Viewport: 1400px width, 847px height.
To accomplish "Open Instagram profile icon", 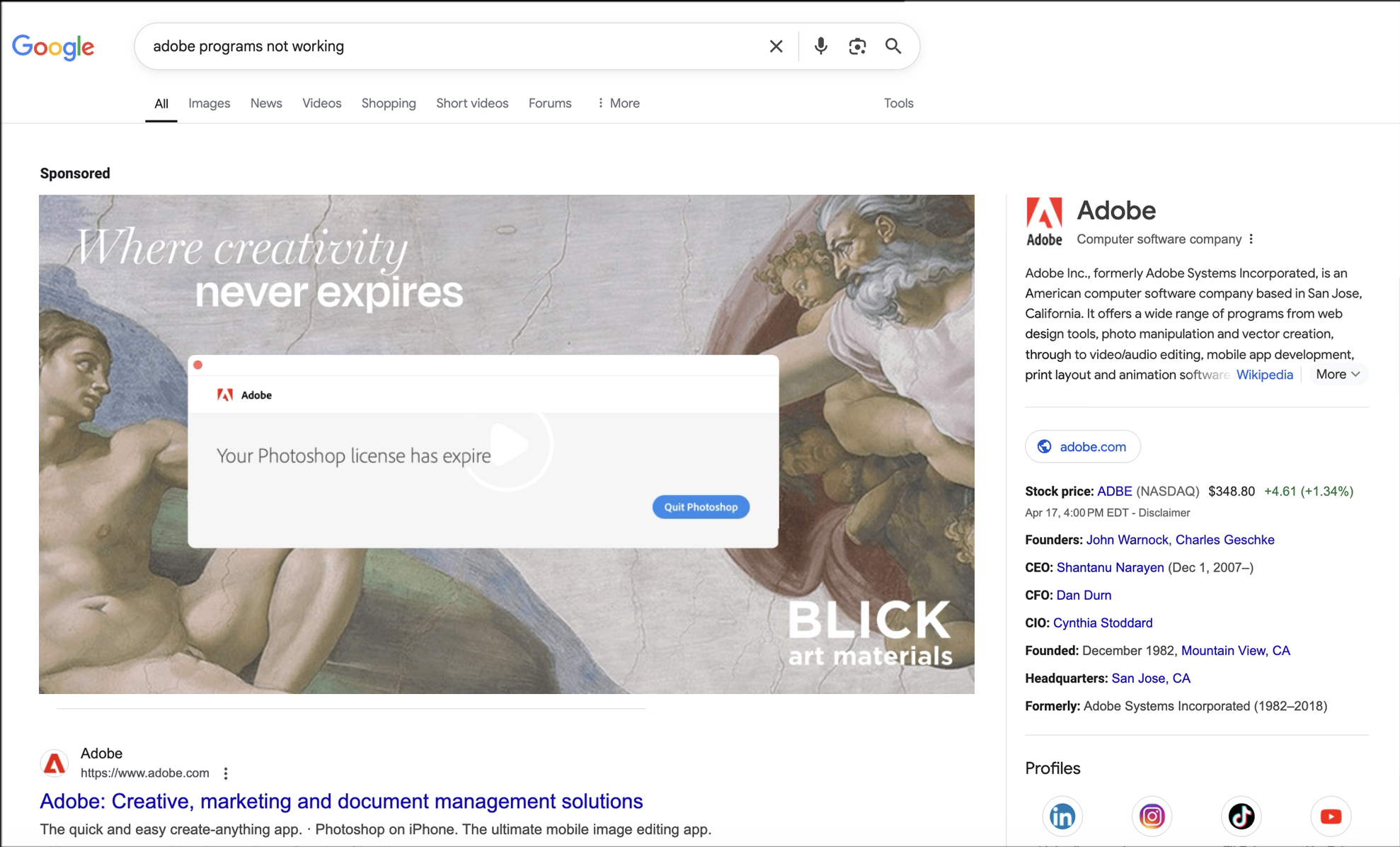I will click(x=1152, y=816).
